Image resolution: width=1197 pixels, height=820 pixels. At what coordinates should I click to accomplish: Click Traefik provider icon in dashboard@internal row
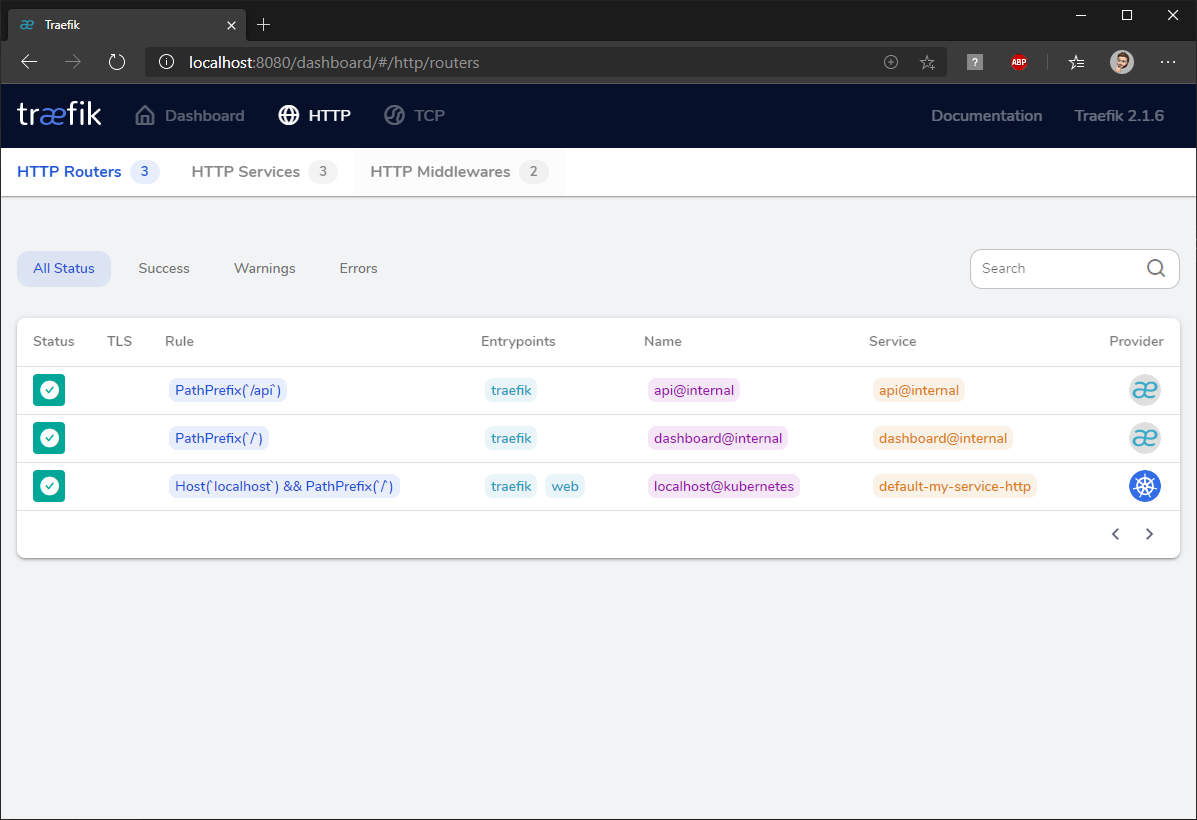tap(1144, 438)
